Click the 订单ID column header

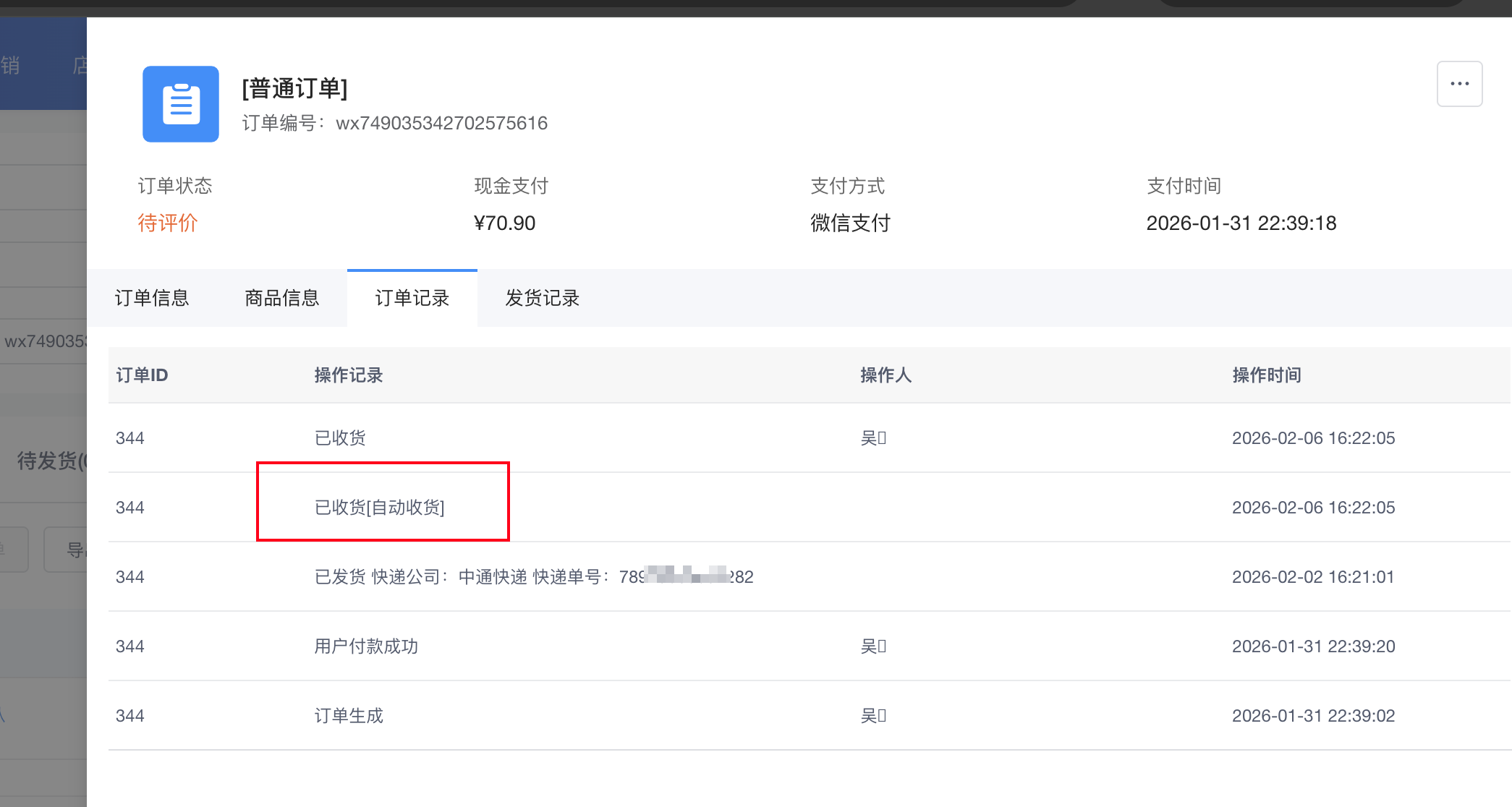pyautogui.click(x=142, y=375)
